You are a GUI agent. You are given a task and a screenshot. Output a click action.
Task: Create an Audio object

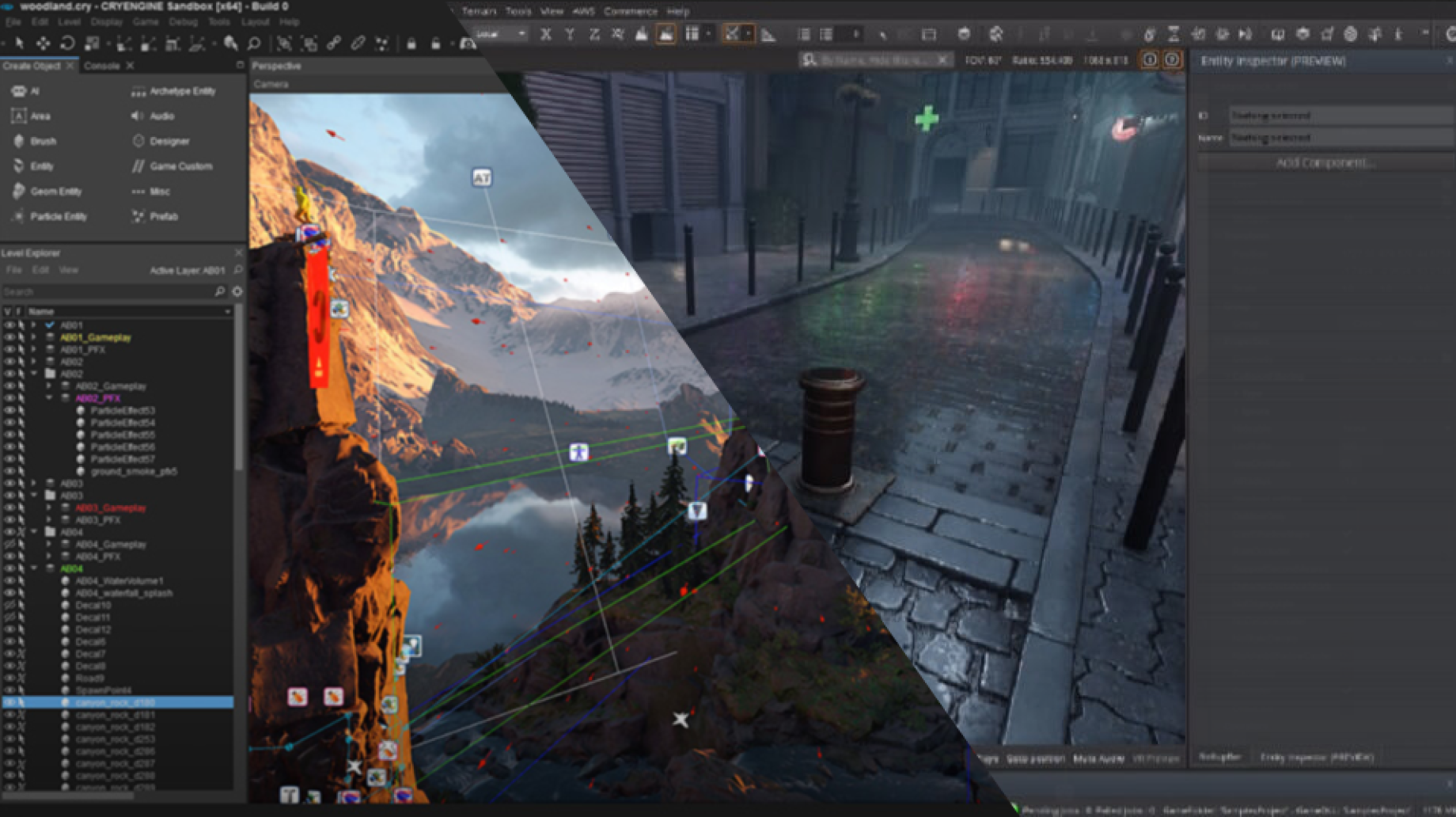click(153, 116)
